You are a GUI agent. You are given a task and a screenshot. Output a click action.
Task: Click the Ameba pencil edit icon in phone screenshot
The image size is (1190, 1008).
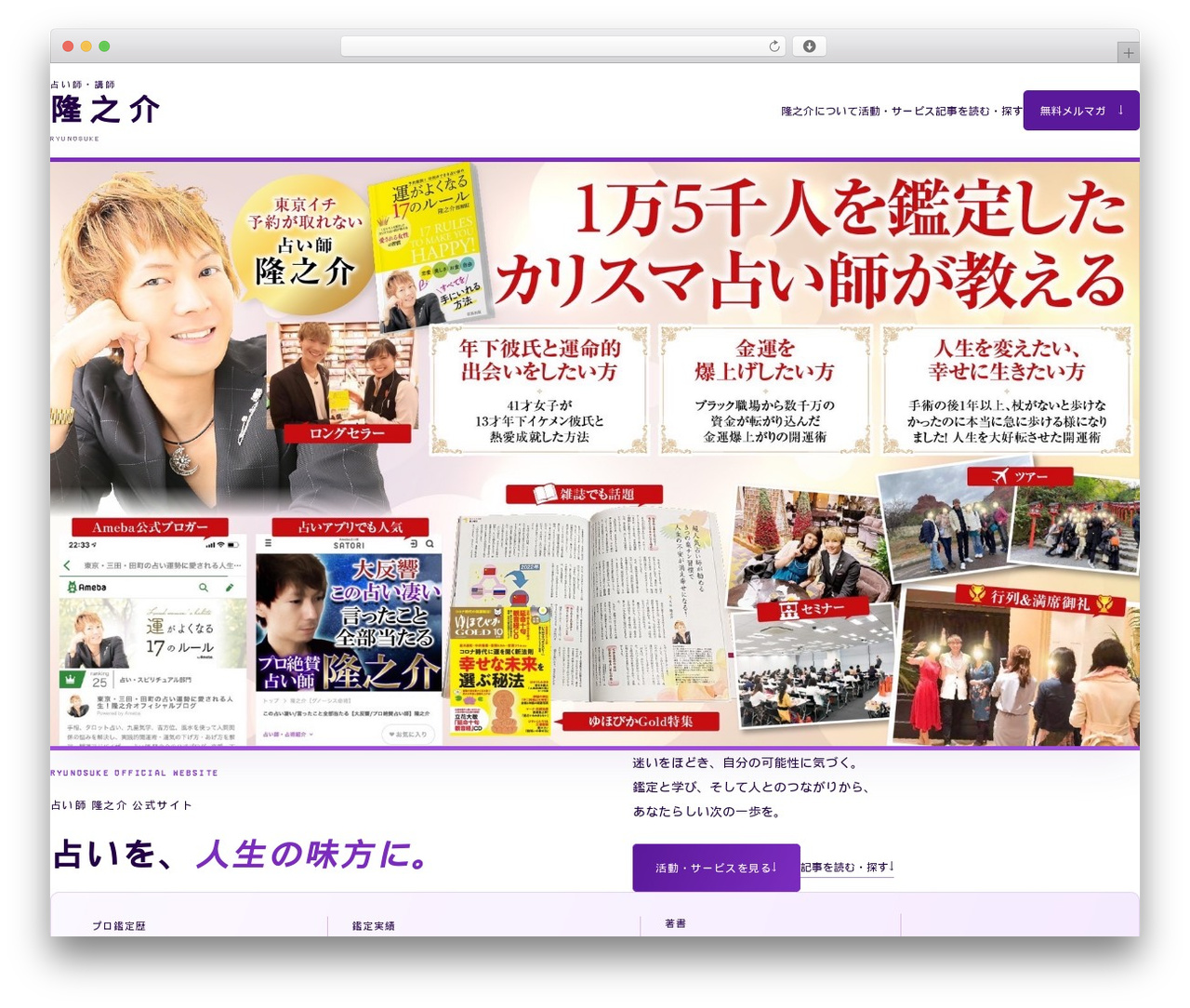click(x=230, y=588)
